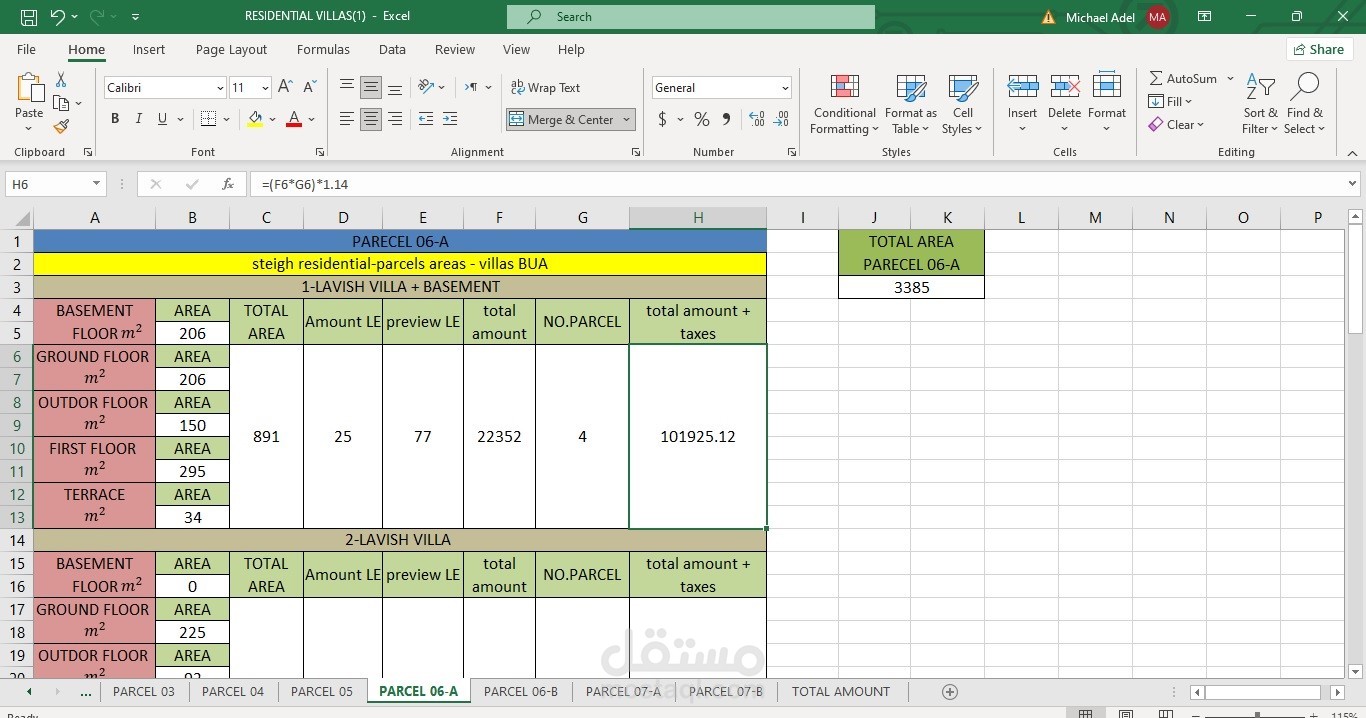
Task: Add a new sheet with plus icon
Action: (x=950, y=692)
